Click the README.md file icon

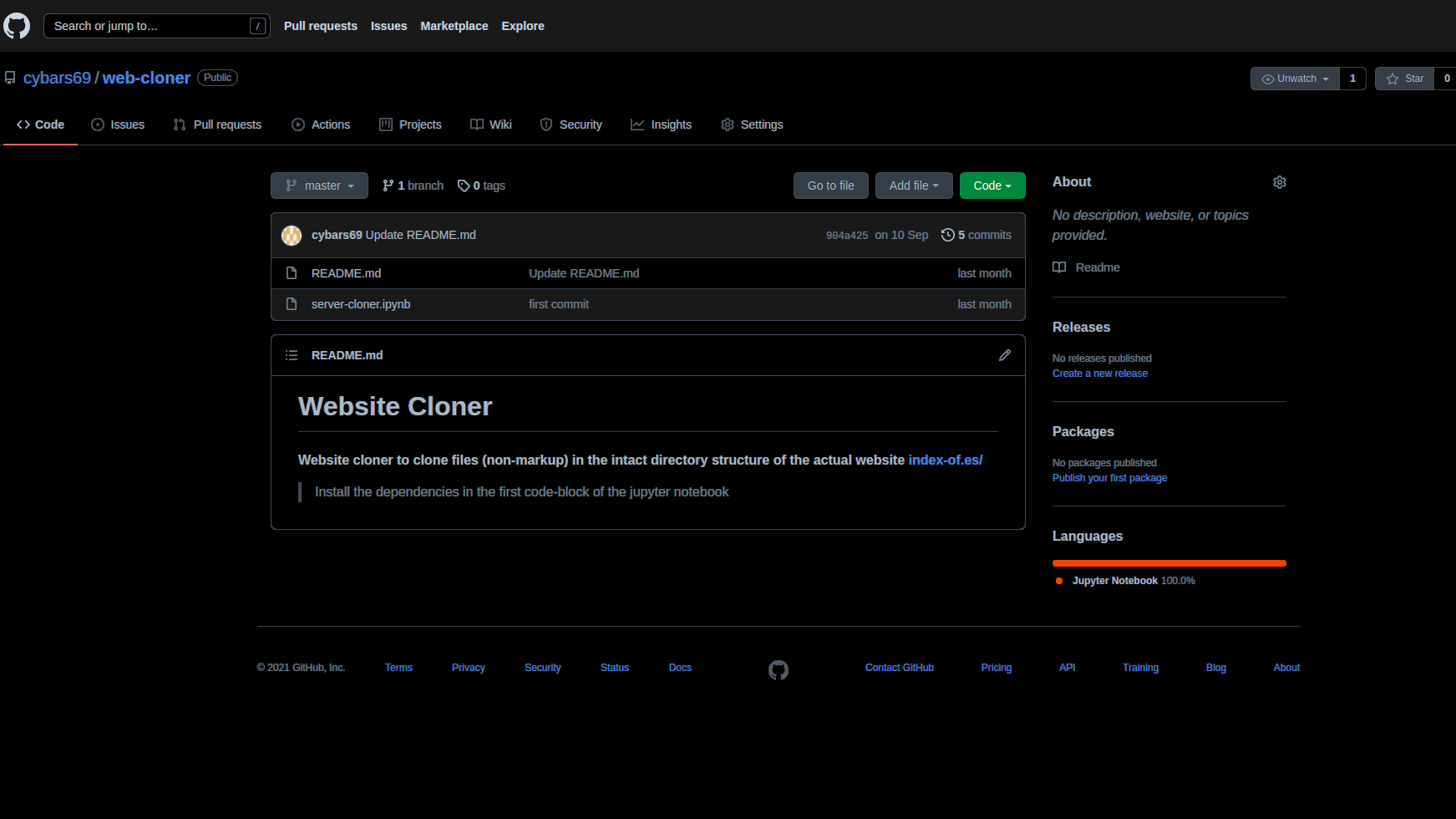292,273
